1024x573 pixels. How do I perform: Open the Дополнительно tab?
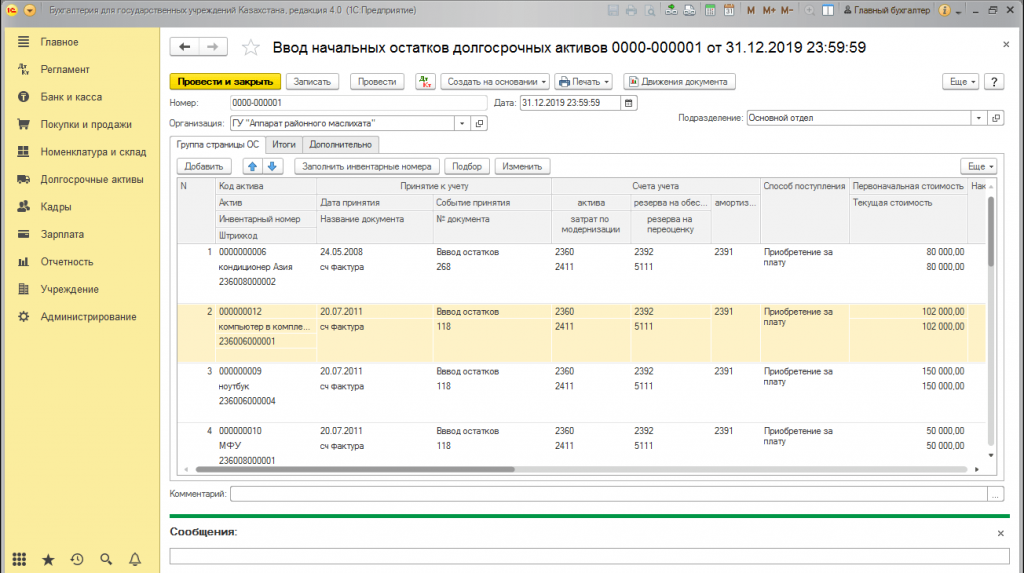(x=340, y=145)
